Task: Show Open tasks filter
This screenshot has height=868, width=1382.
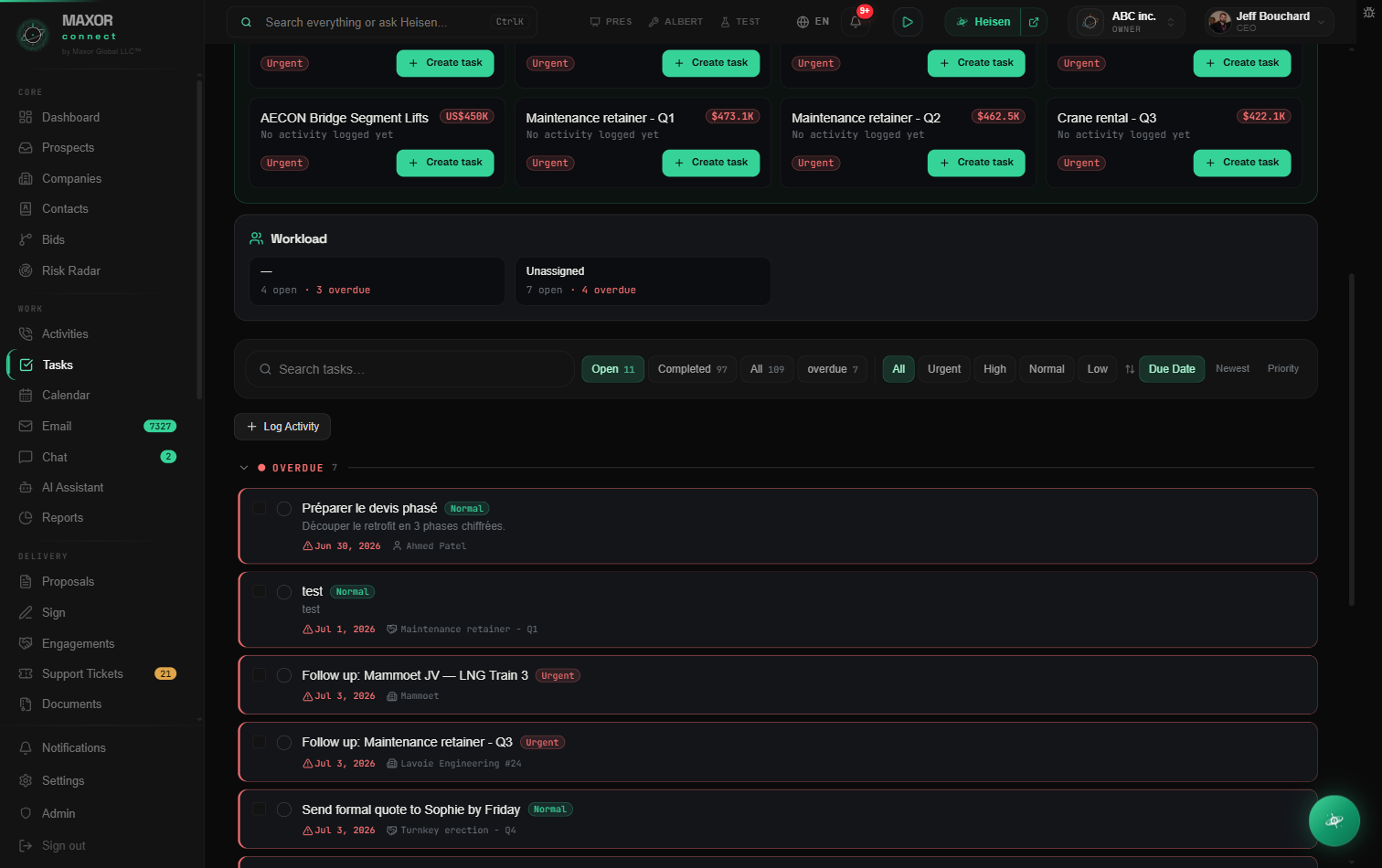Action: tap(613, 369)
